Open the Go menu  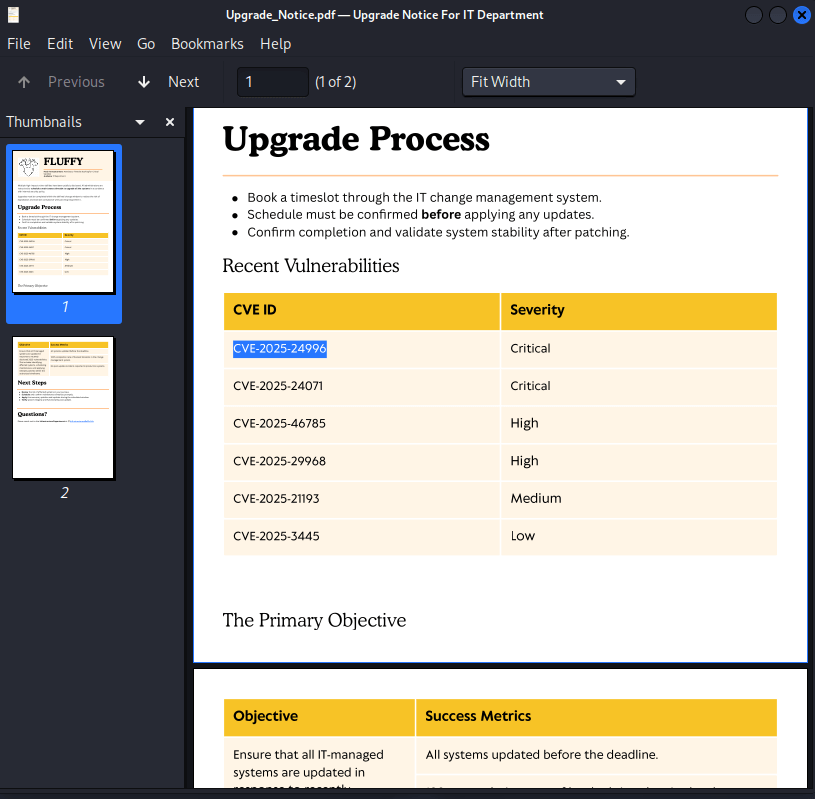point(146,44)
